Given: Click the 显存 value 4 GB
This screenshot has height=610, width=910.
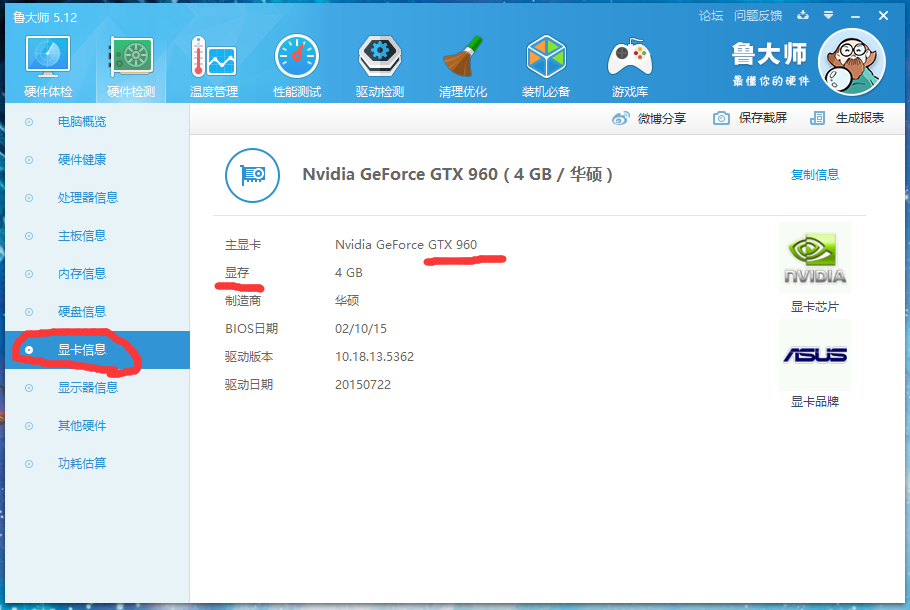Looking at the screenshot, I should (349, 273).
